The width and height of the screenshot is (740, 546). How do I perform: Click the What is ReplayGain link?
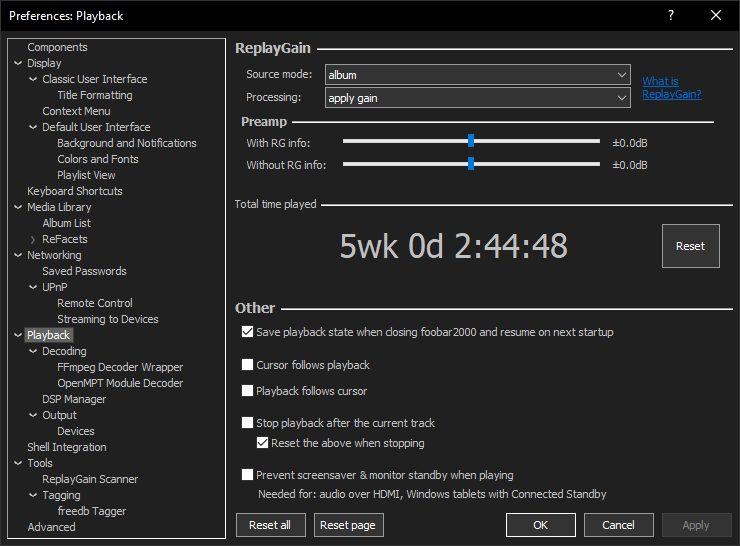(x=671, y=88)
